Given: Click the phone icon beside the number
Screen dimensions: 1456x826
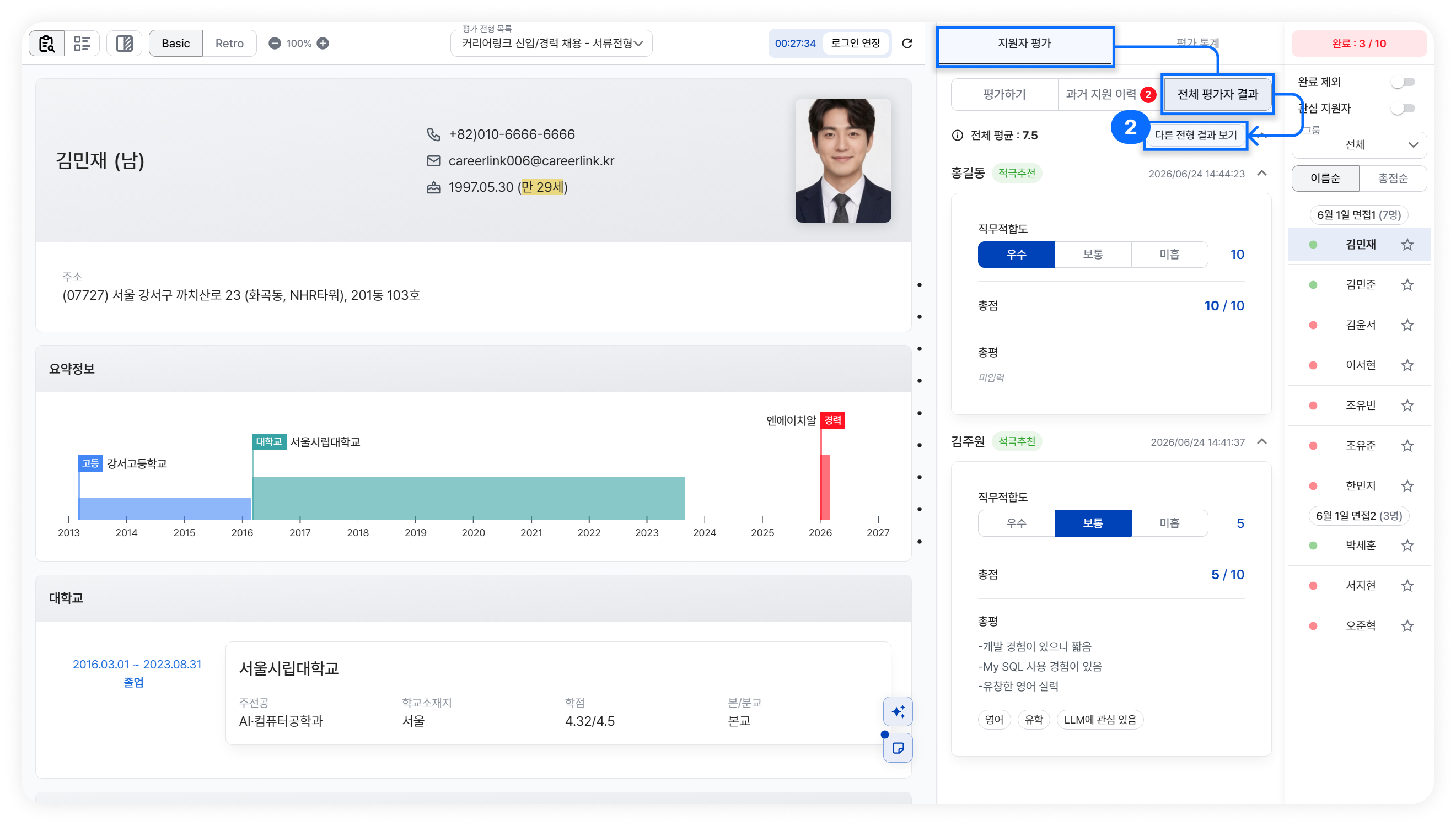Looking at the screenshot, I should point(433,134).
